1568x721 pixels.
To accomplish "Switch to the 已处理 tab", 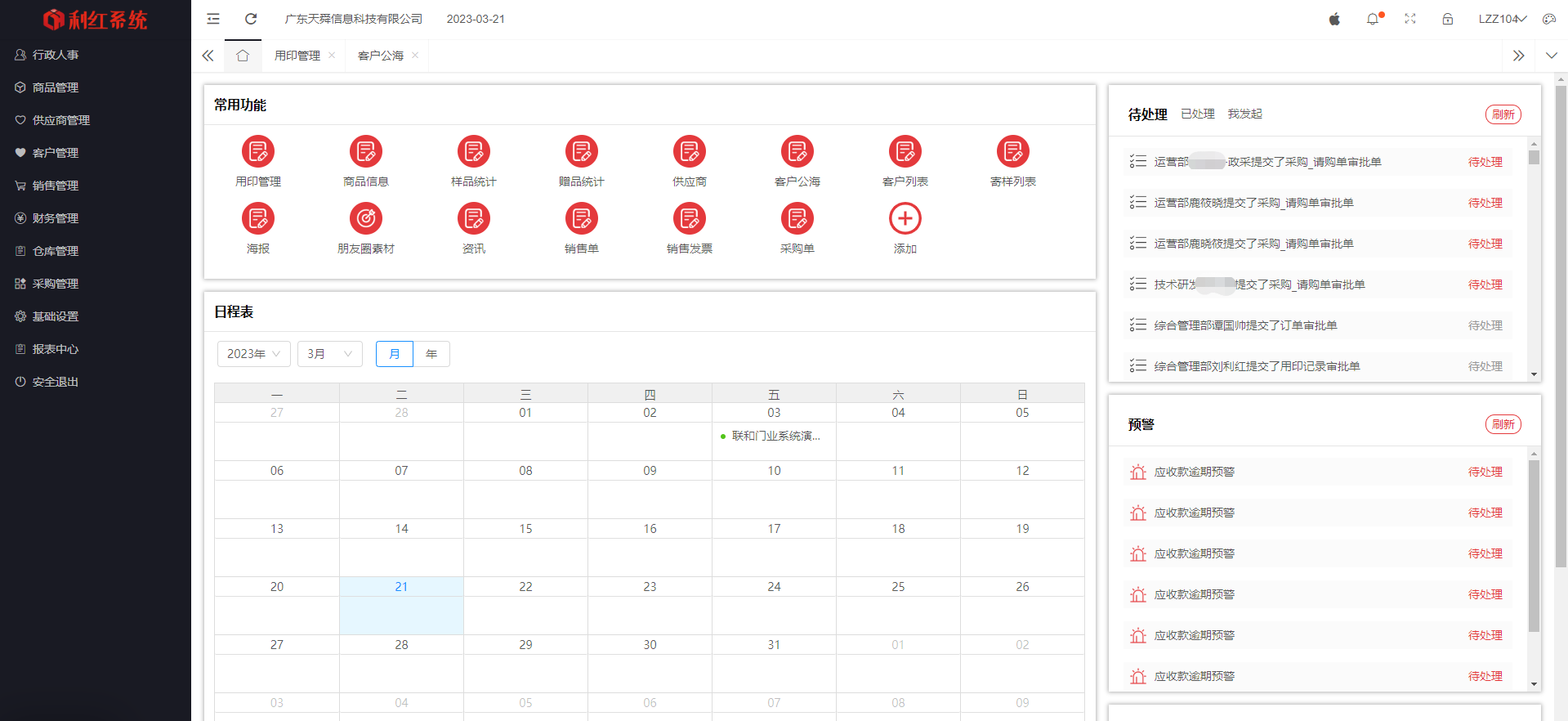I will pyautogui.click(x=1197, y=114).
